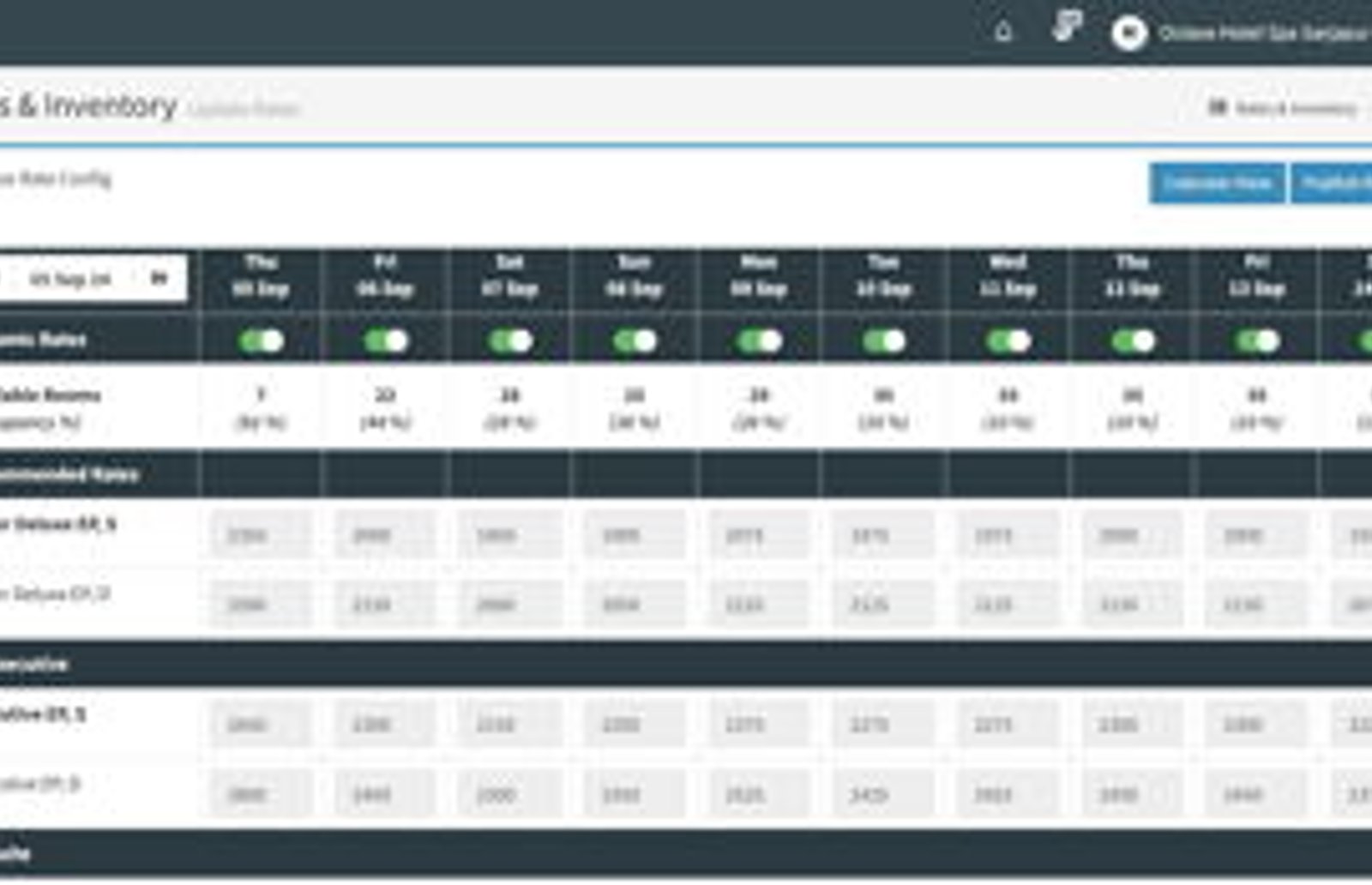This screenshot has width=1372, height=885.
Task: Edit Executive EP, D rate for Fri 06 Sep
Action: (x=386, y=794)
